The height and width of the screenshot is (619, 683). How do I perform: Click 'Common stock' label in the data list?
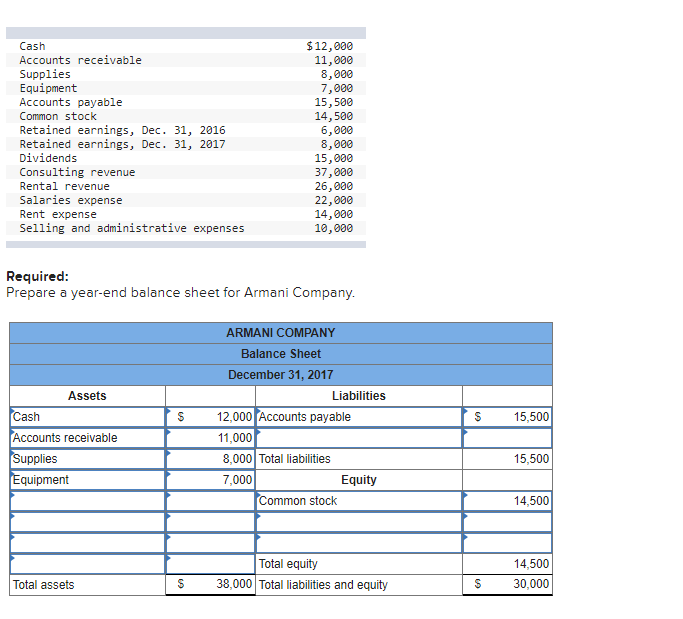point(58,116)
